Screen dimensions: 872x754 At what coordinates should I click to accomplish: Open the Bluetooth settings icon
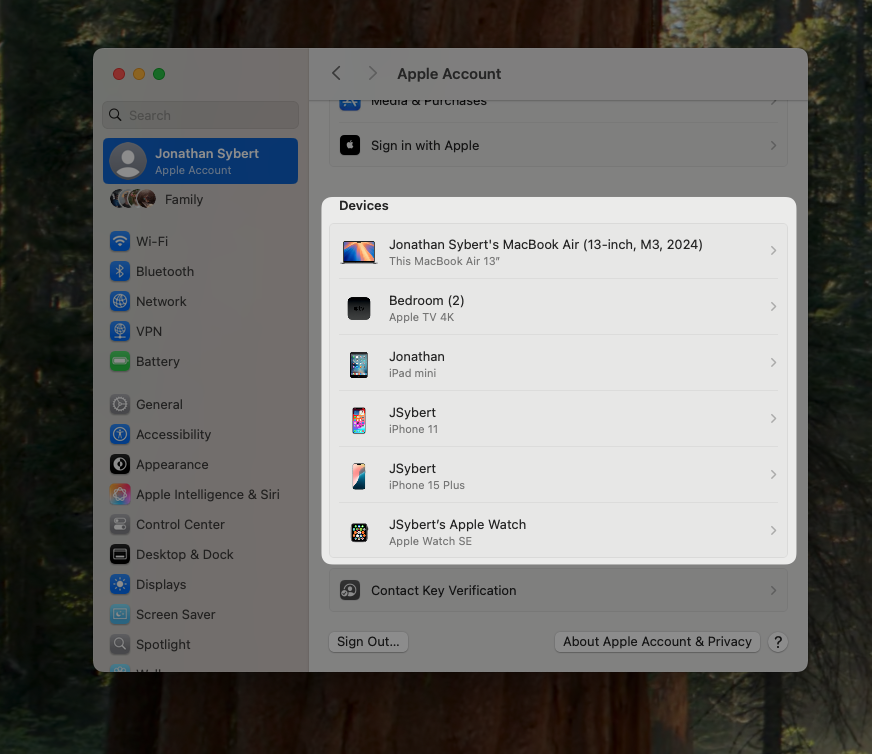[x=120, y=271]
